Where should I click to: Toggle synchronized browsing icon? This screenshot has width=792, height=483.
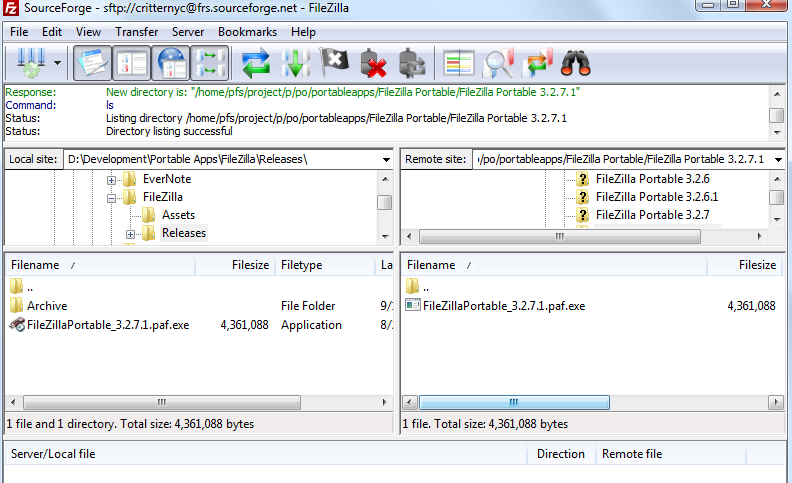click(537, 64)
